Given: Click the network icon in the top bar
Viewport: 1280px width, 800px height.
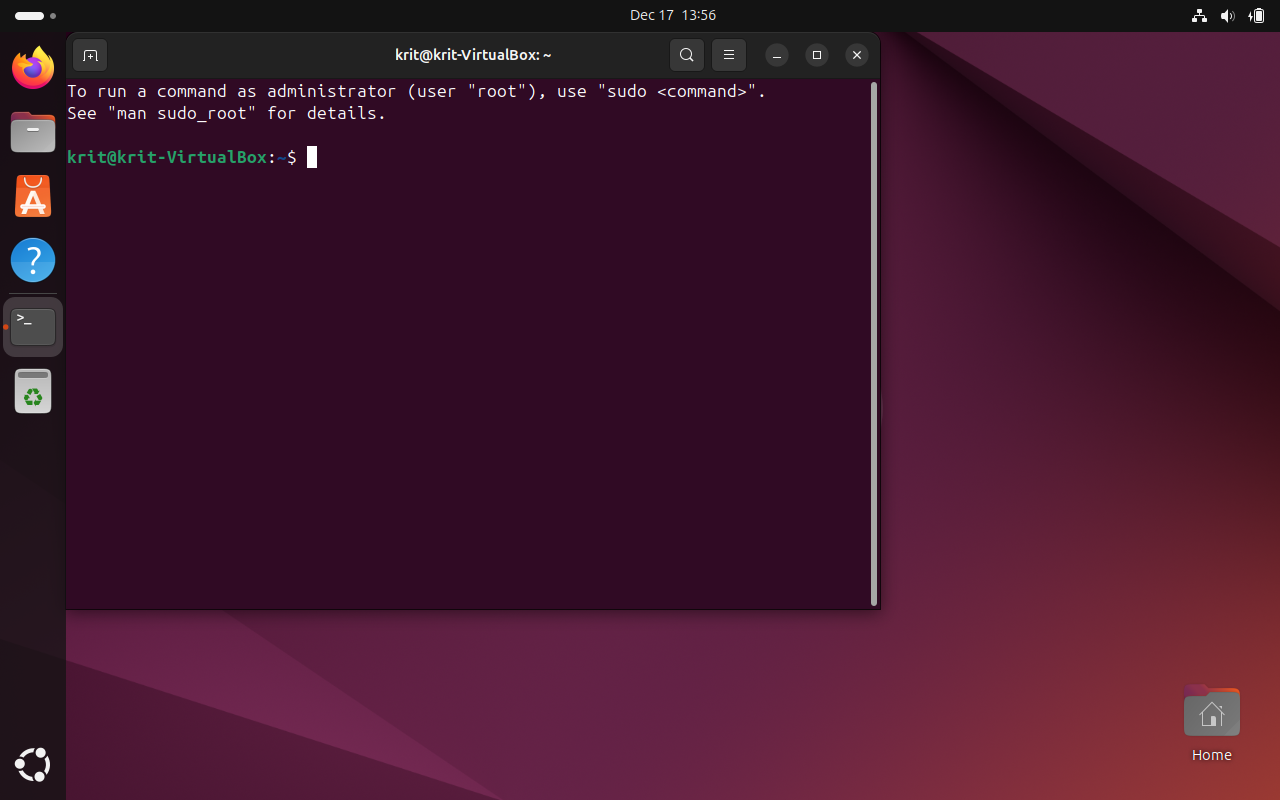Looking at the screenshot, I should coord(1199,16).
